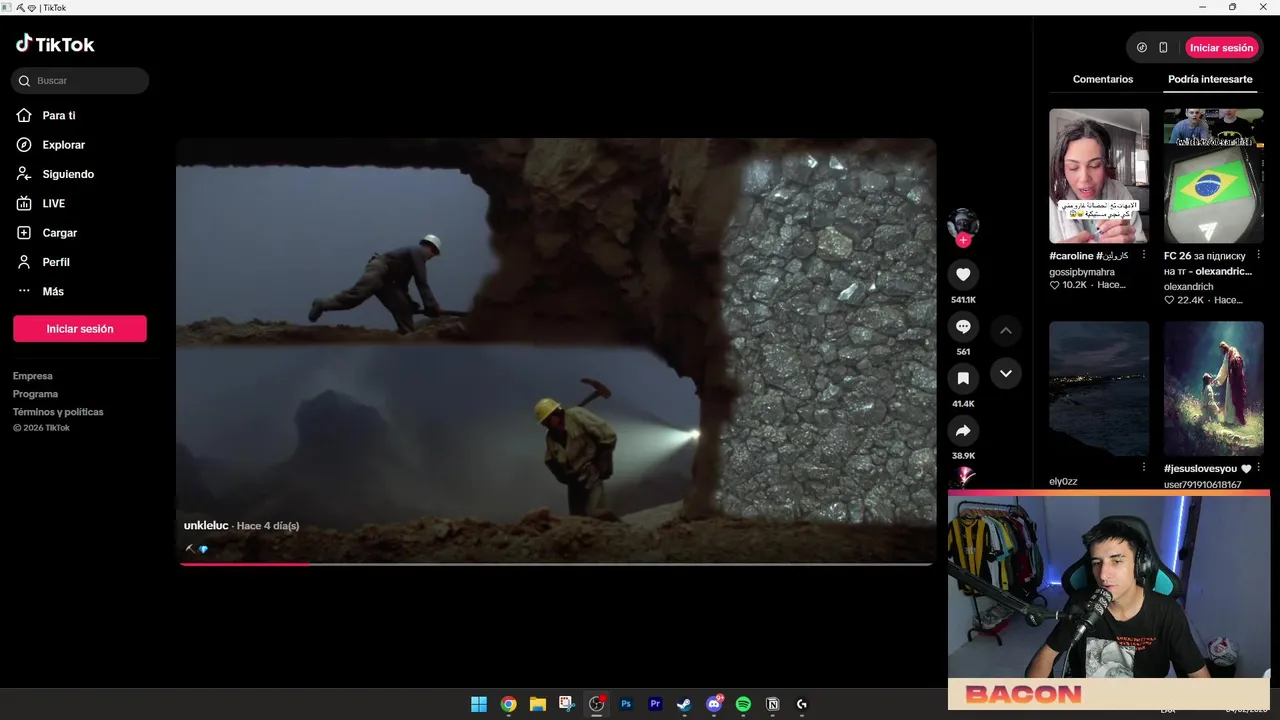1280x720 pixels.
Task: Switch to the Comentarios tab
Action: coord(1103,79)
